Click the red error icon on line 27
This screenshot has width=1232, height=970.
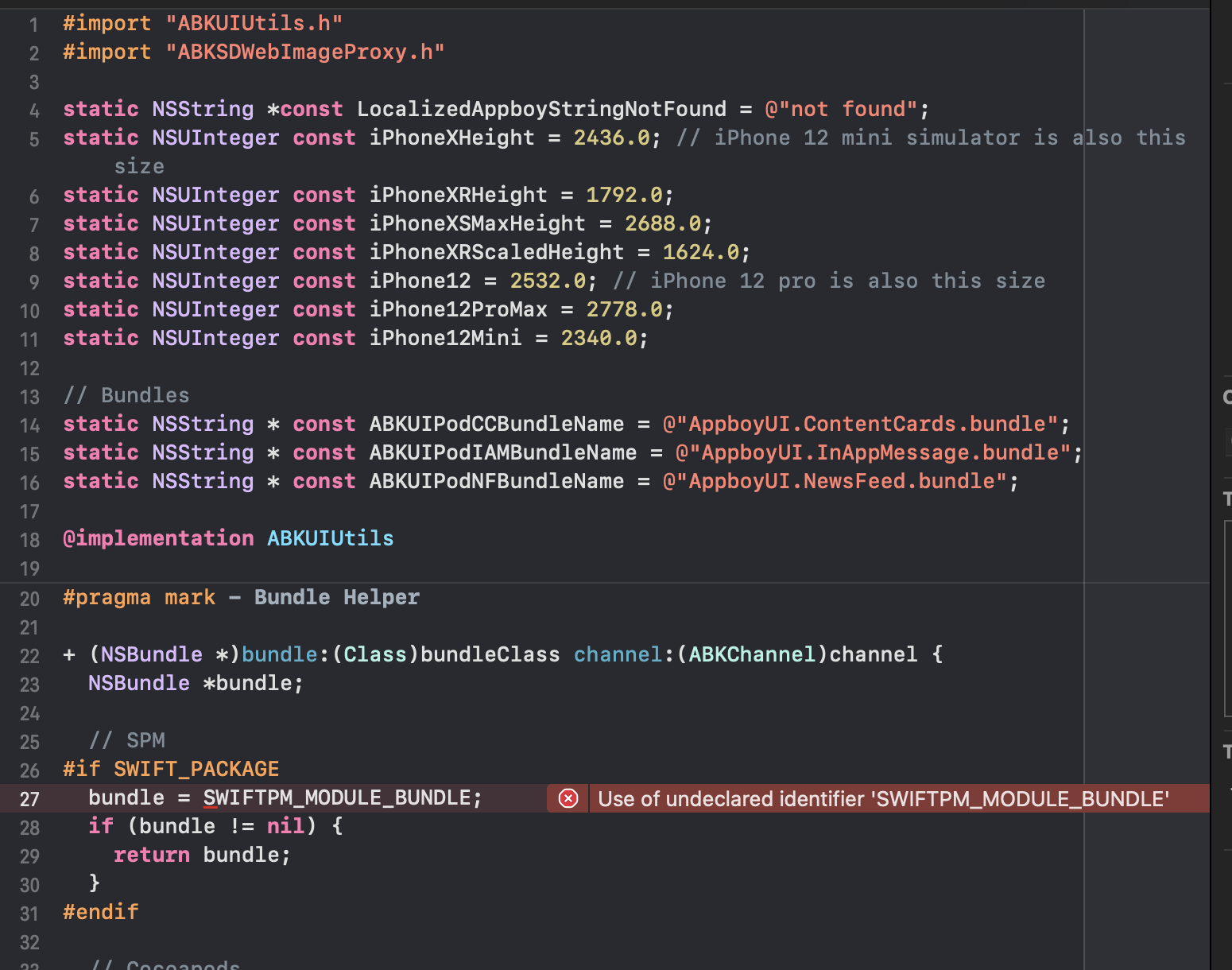567,798
